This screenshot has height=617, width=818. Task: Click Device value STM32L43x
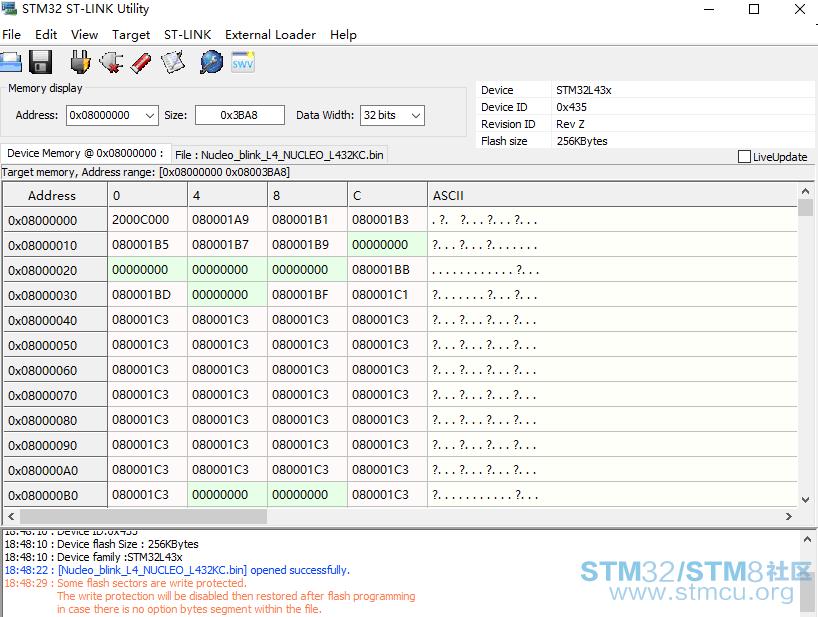click(x=583, y=90)
